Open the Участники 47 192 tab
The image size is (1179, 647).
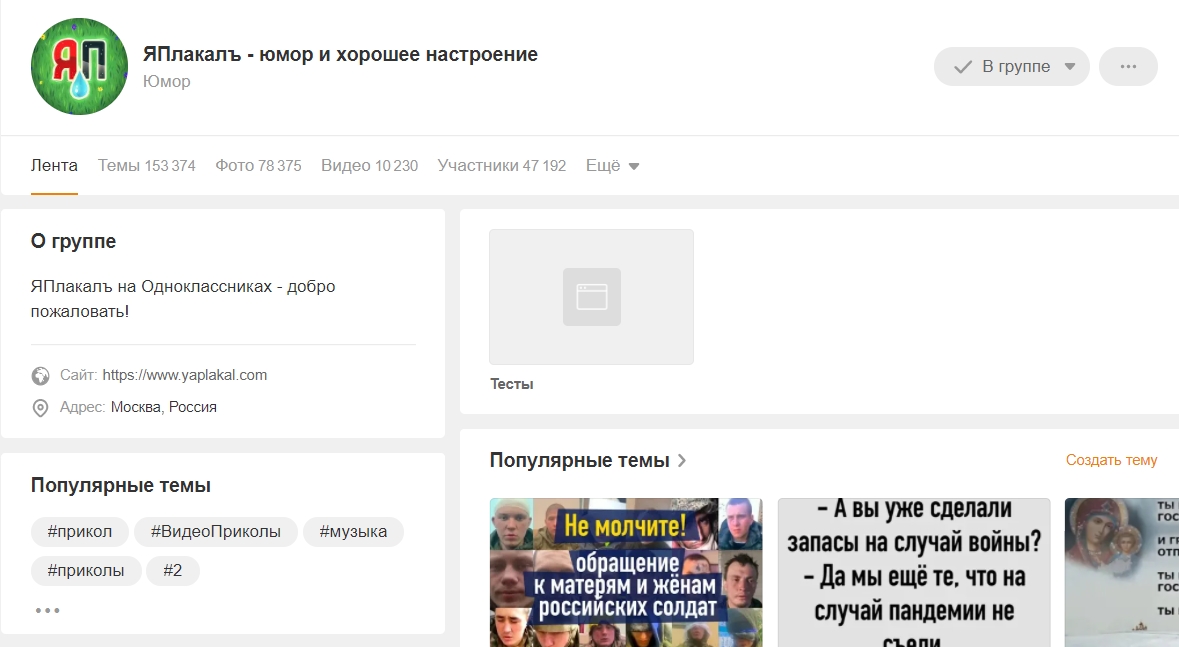(x=502, y=166)
